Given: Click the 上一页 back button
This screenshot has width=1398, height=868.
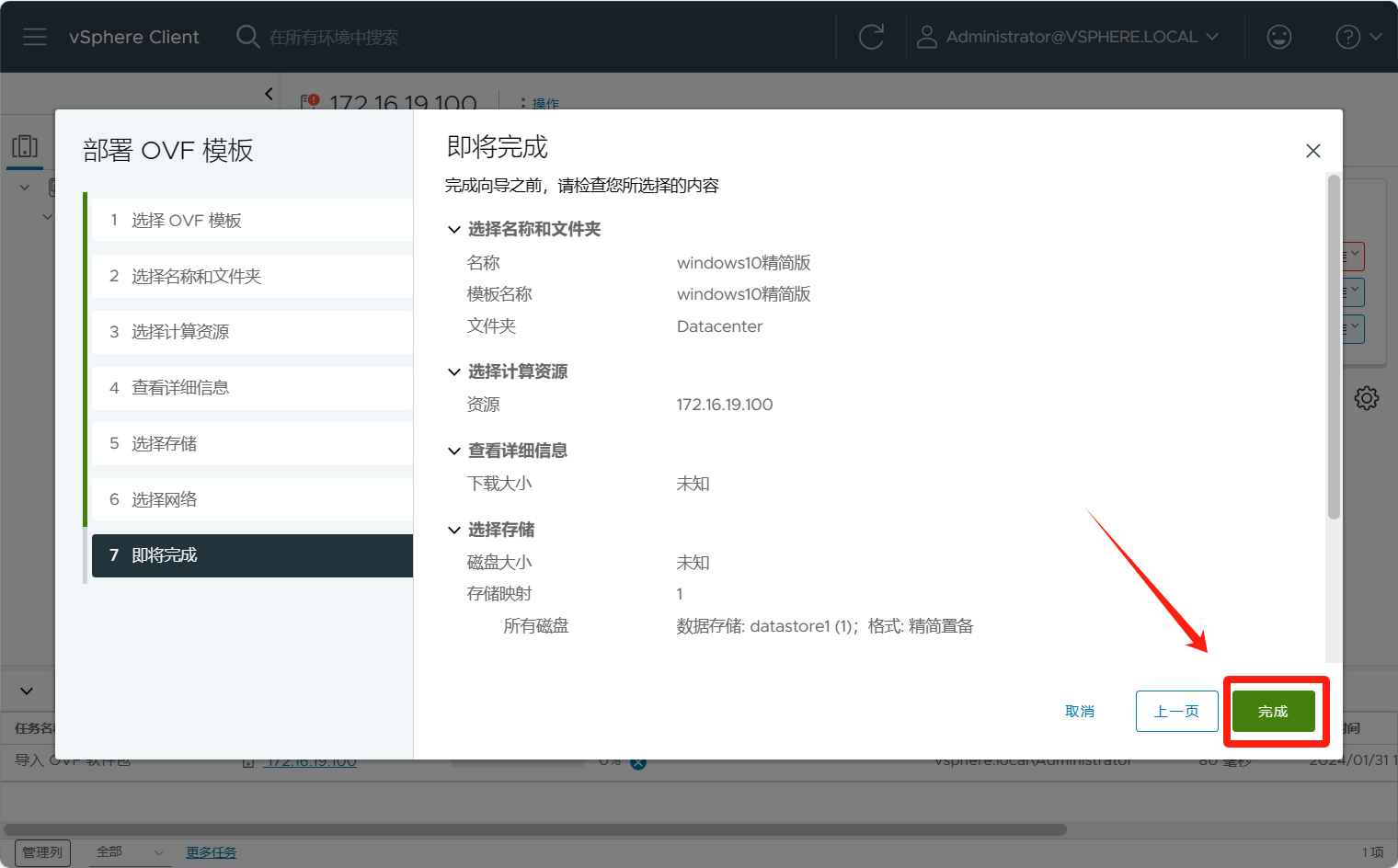Looking at the screenshot, I should (x=1176, y=712).
